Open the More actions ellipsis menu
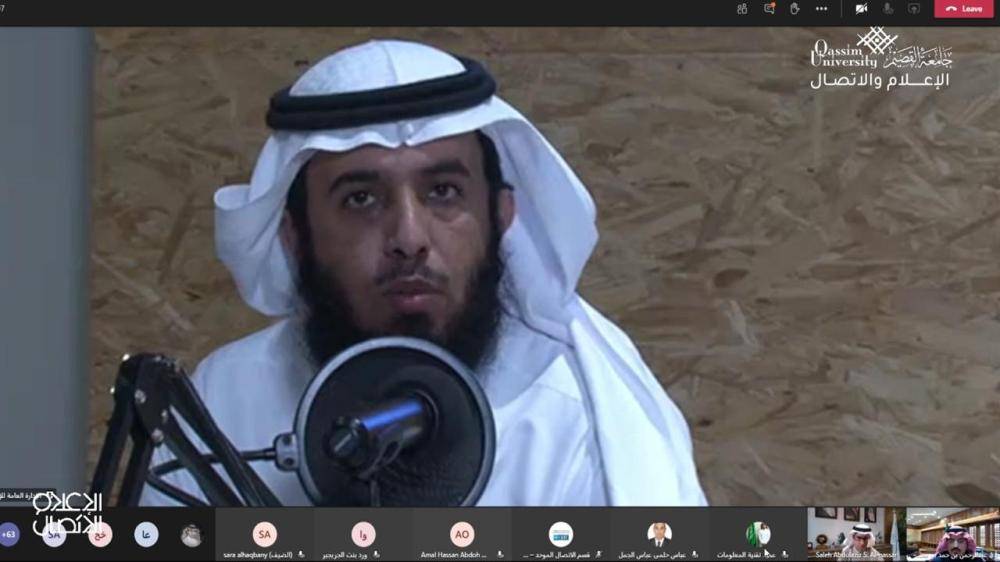 [821, 9]
